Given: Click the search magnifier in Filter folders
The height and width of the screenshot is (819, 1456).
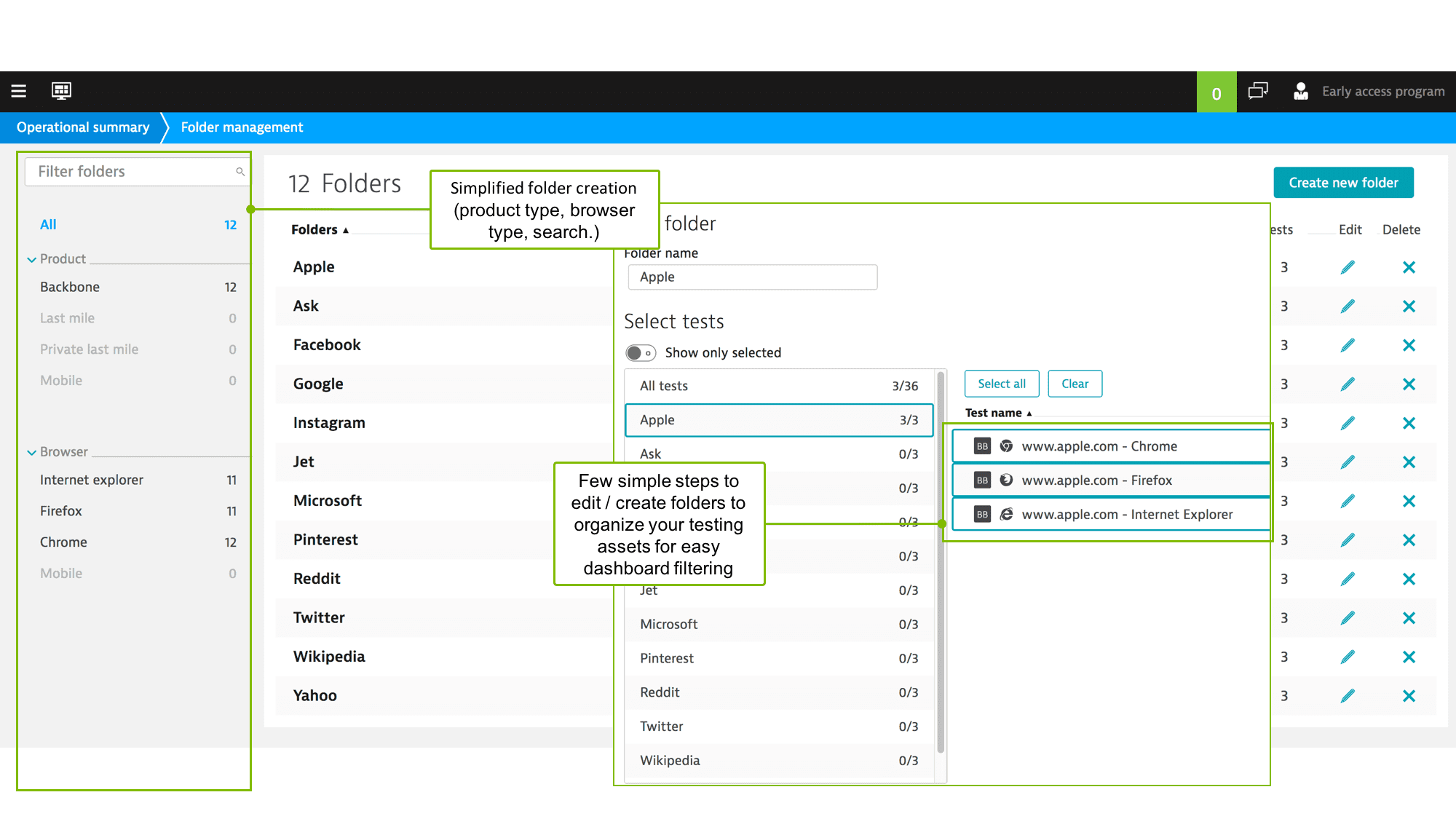Looking at the screenshot, I should coord(240,172).
